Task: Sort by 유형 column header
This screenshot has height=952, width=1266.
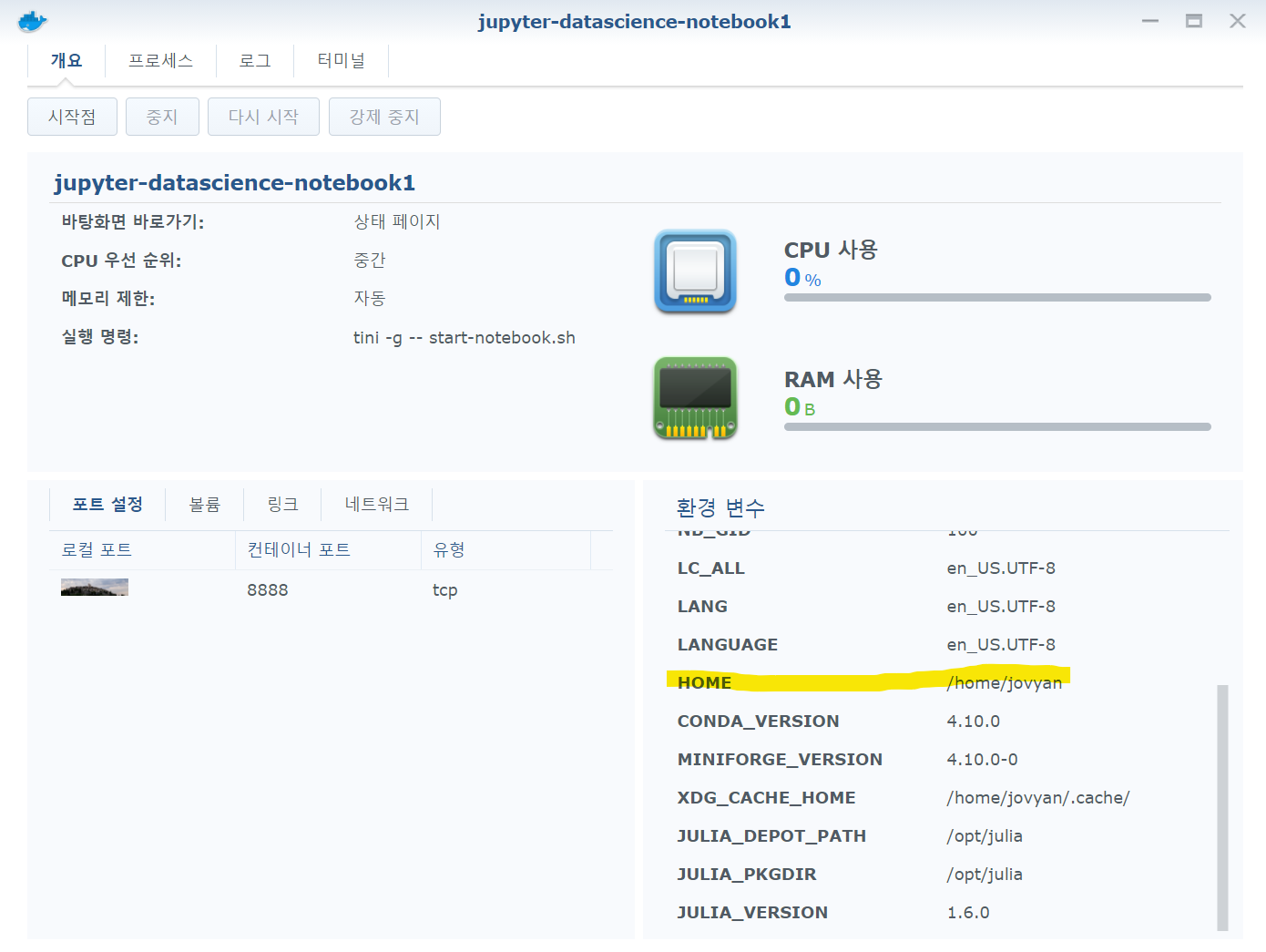Action: click(x=505, y=549)
